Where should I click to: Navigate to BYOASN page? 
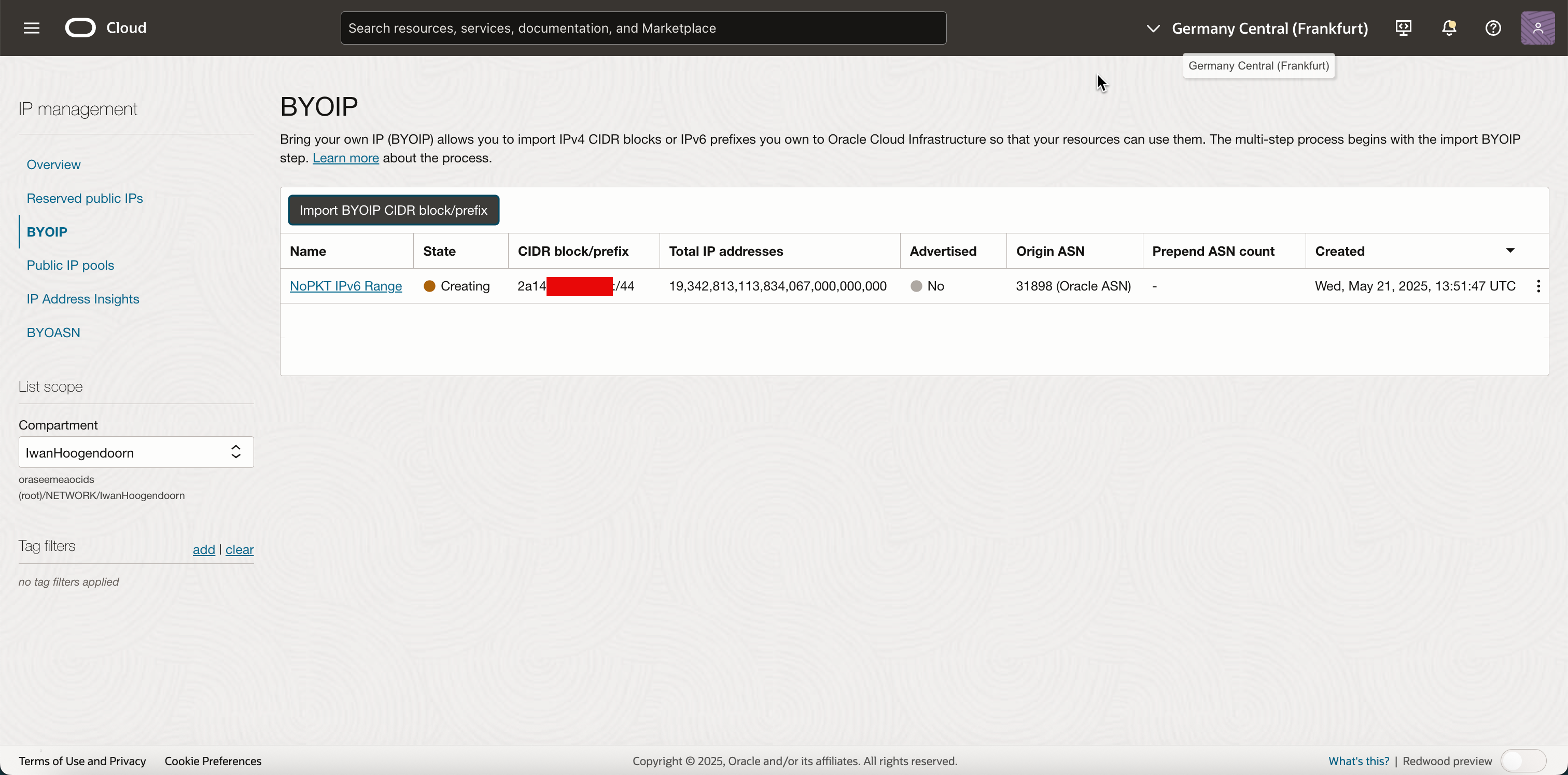tap(53, 333)
